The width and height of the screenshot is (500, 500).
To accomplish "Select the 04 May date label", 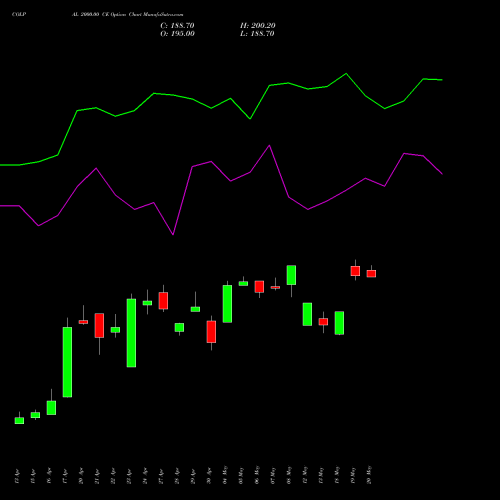I will (225, 475).
